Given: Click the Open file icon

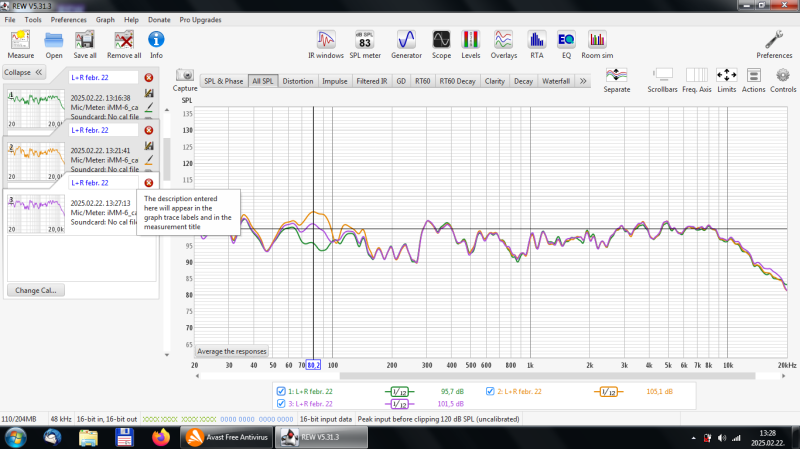Looking at the screenshot, I should (54, 44).
